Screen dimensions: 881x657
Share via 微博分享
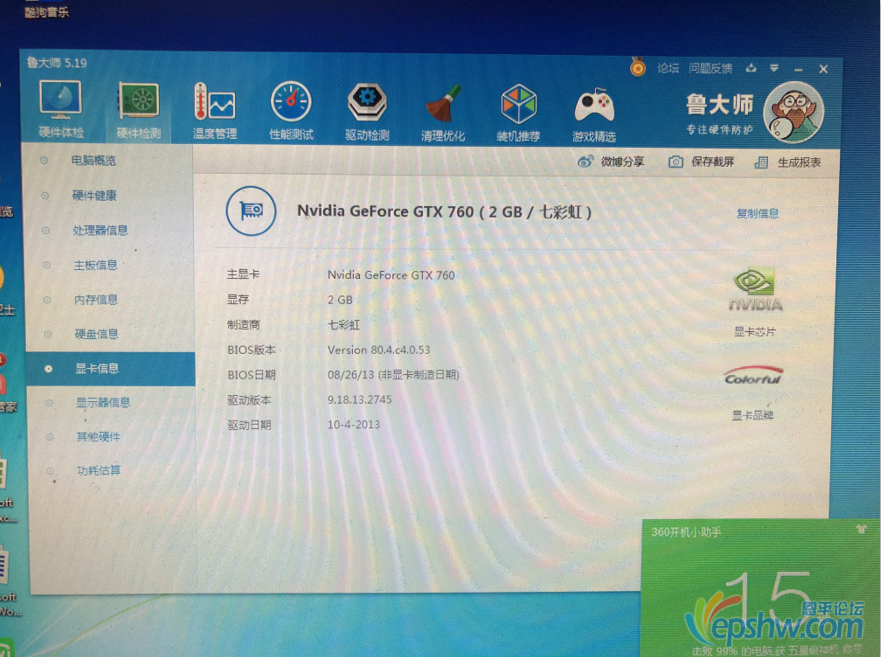(x=611, y=162)
